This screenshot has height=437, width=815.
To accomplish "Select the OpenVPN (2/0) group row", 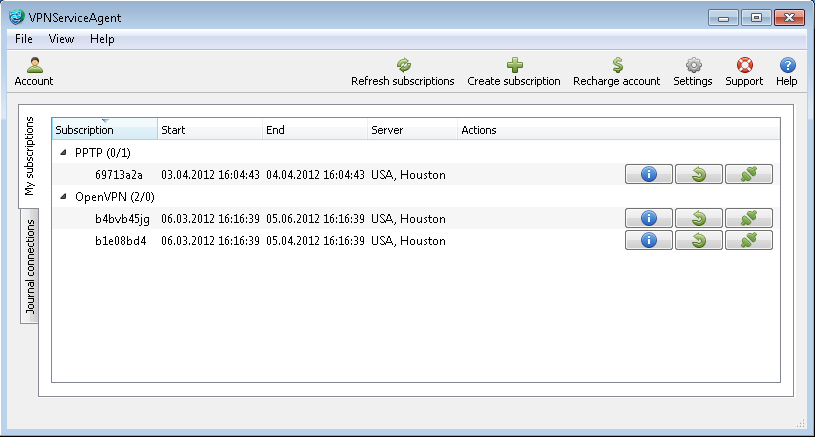I will click(x=416, y=196).
